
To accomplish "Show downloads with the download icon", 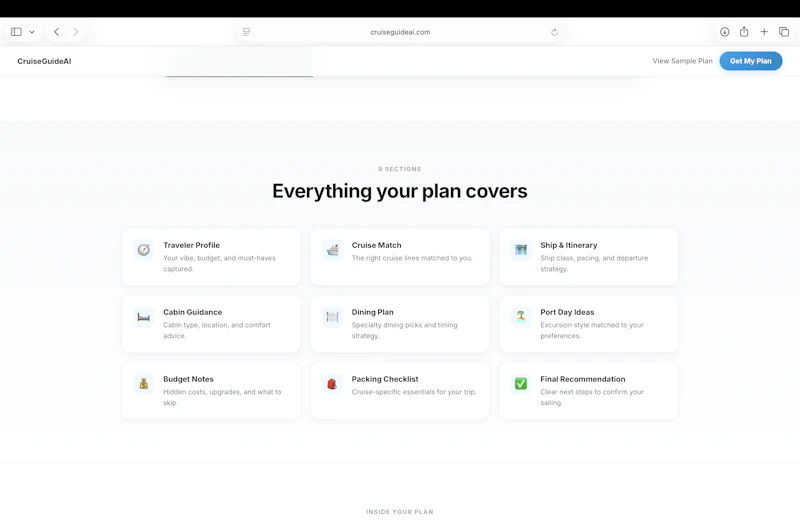I will tap(724, 32).
